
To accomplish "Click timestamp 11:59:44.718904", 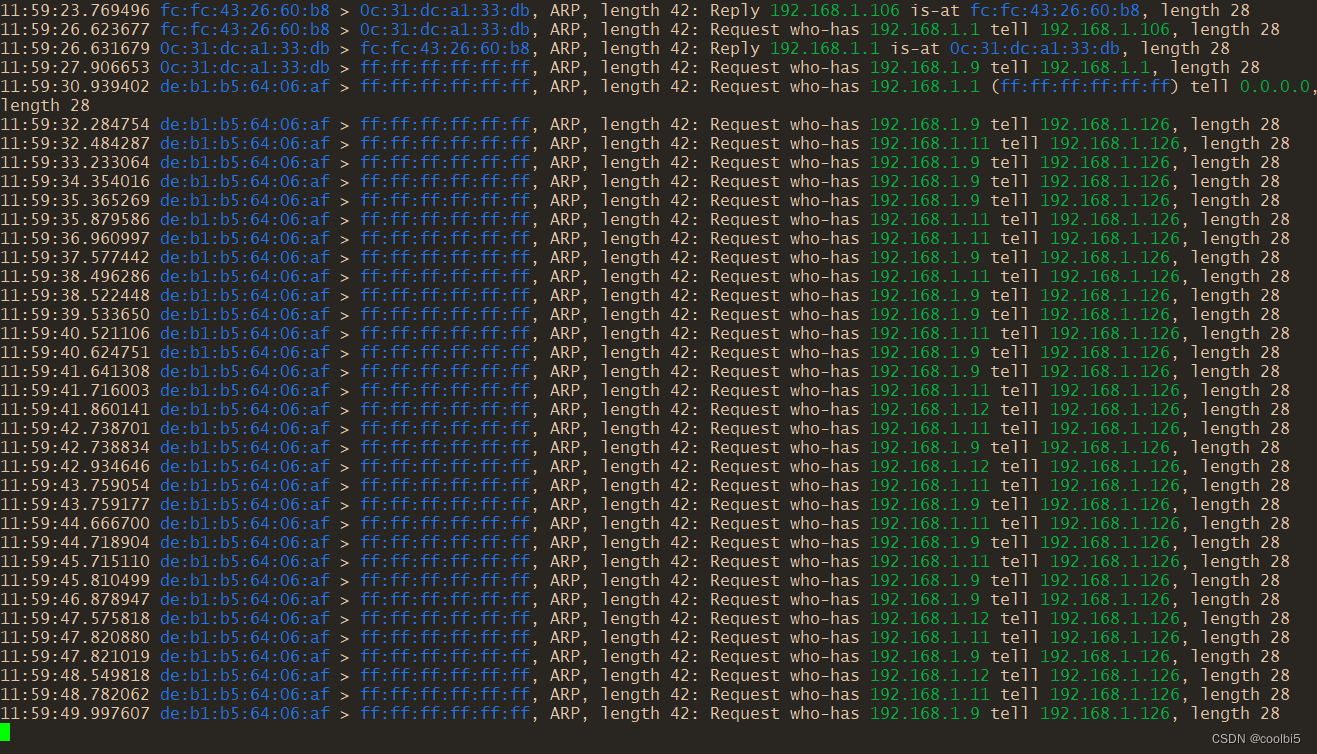I will [x=75, y=543].
